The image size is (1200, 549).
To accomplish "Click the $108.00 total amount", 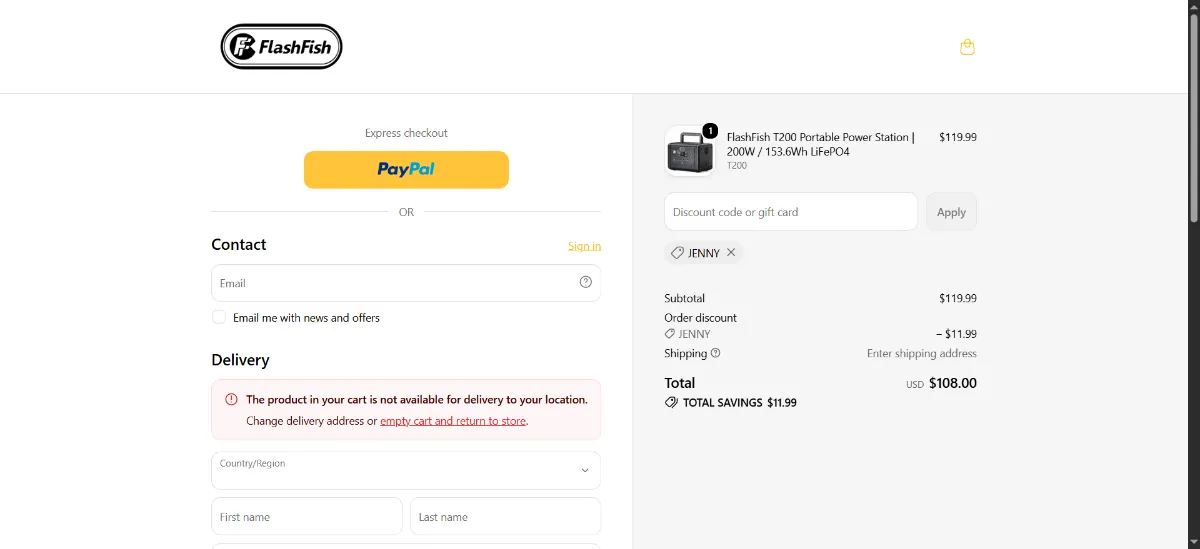I will point(953,383).
